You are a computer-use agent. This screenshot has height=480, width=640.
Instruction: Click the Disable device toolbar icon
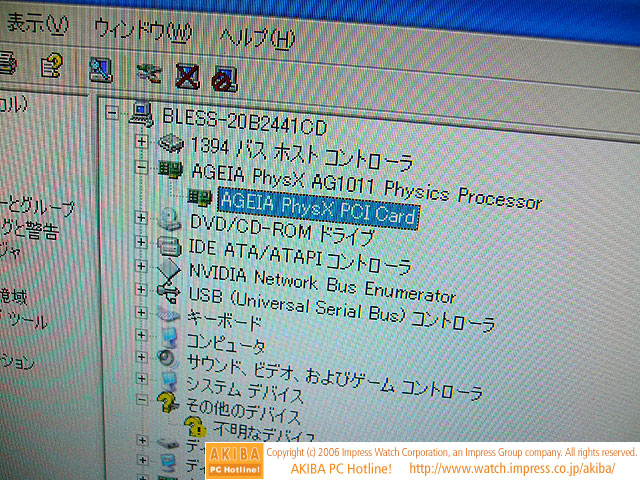pyautogui.click(x=224, y=76)
